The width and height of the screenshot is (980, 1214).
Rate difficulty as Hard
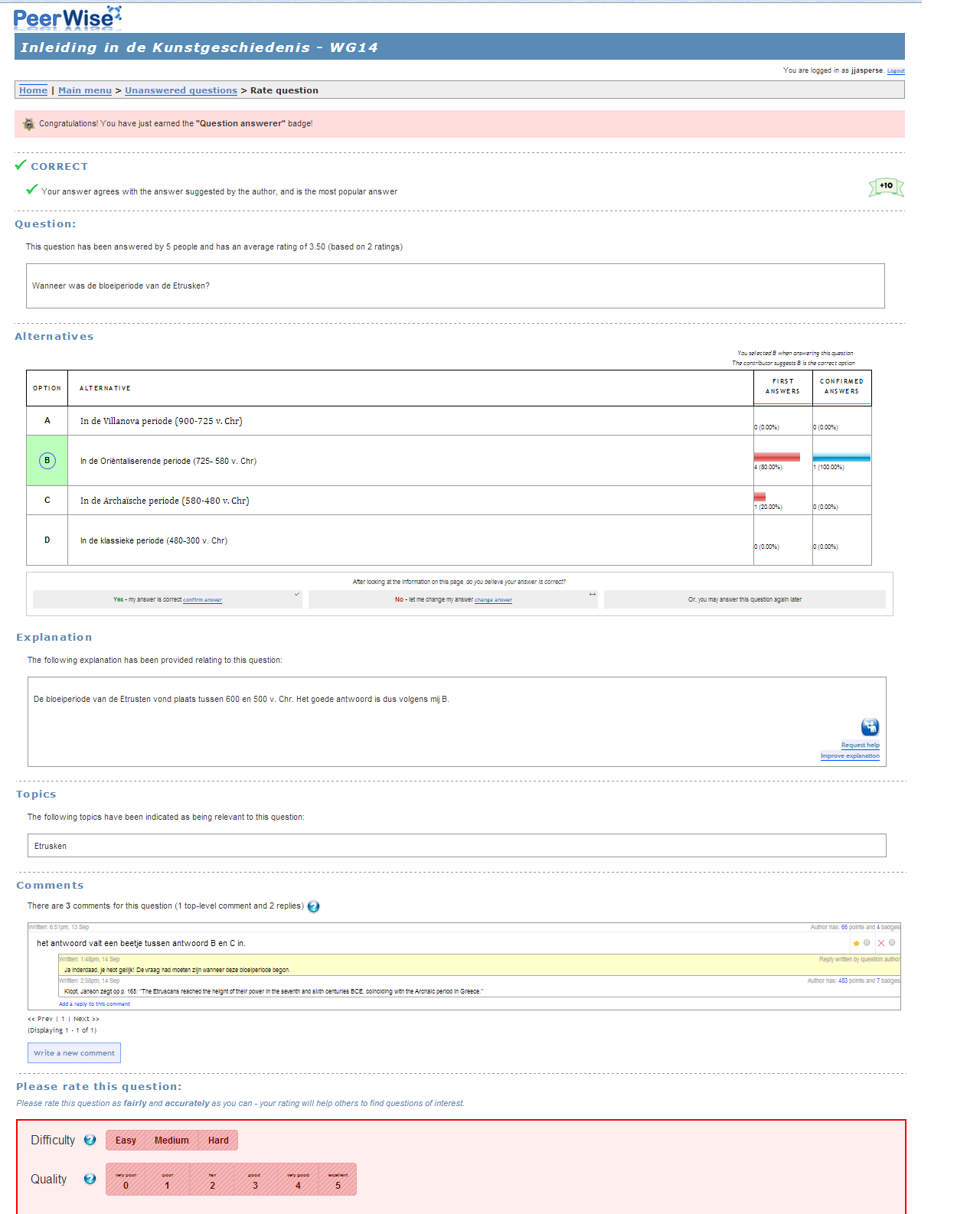coord(218,1141)
